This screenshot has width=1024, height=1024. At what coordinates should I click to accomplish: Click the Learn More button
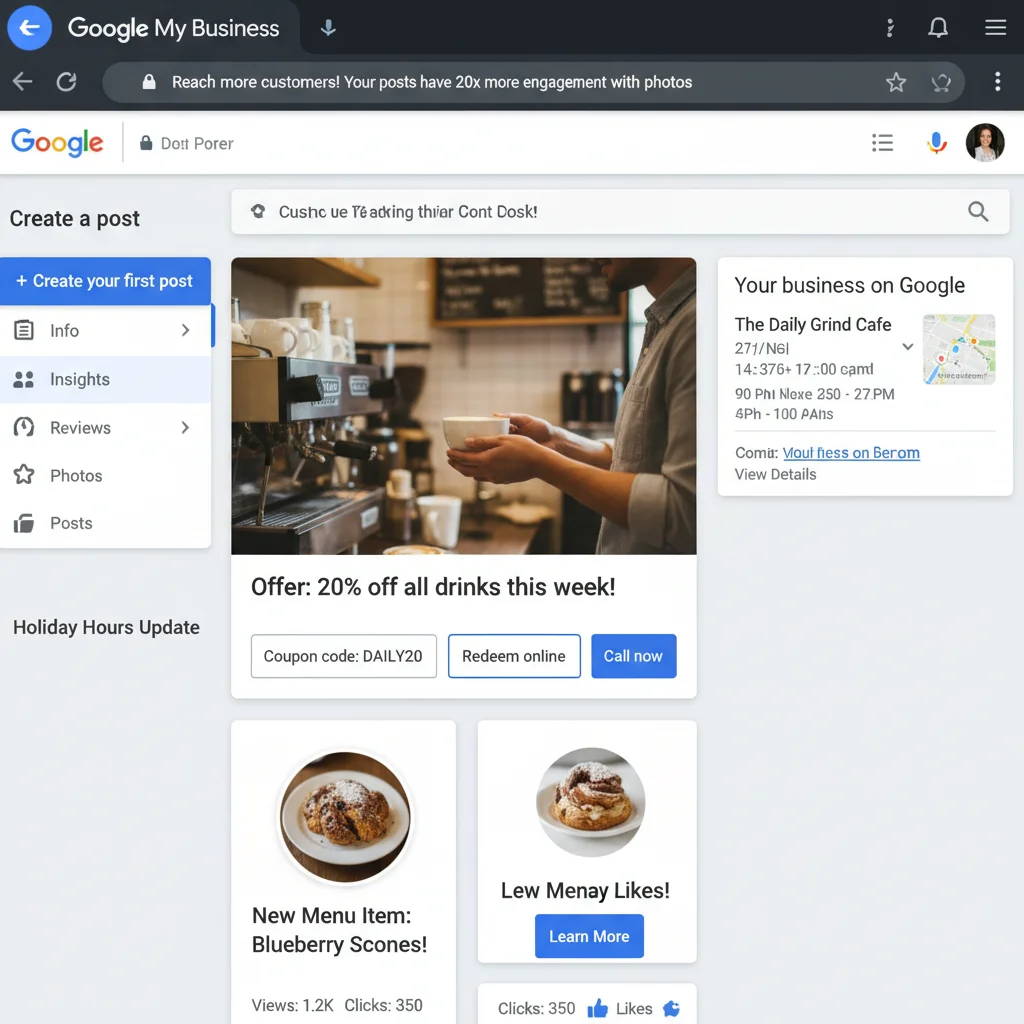point(589,936)
